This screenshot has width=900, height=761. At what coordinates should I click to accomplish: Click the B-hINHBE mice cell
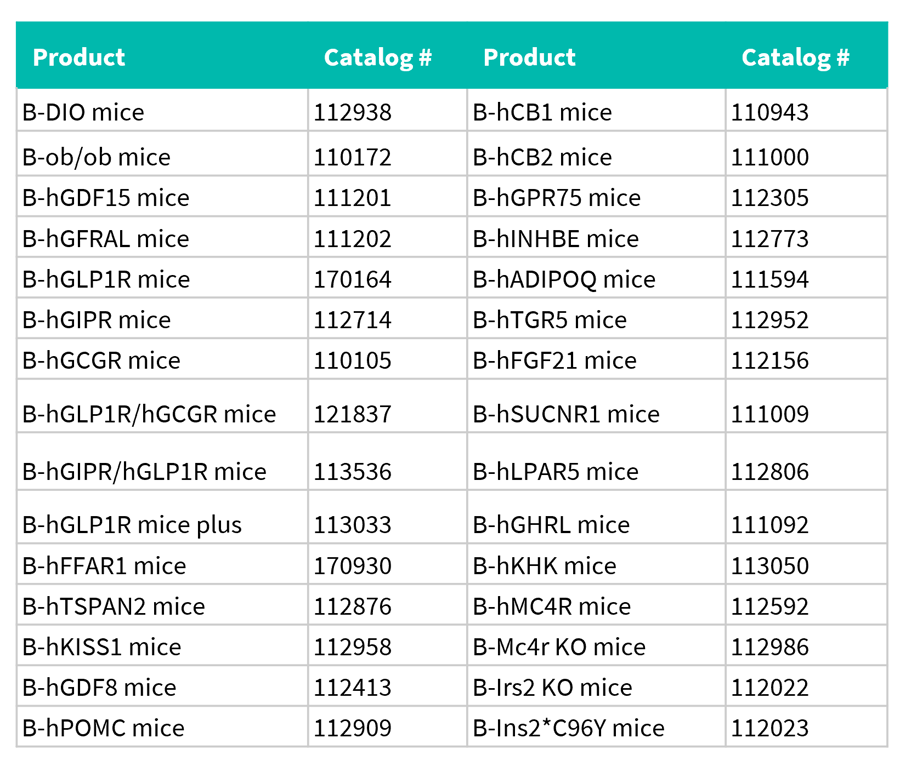pyautogui.click(x=596, y=238)
